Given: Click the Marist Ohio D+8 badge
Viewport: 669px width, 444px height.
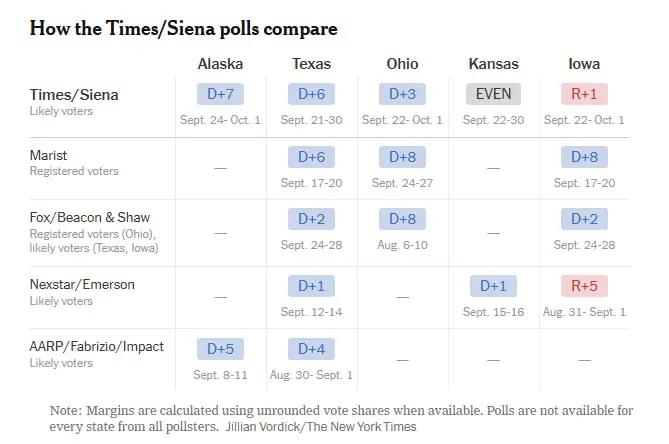Looking at the screenshot, I should [x=402, y=157].
